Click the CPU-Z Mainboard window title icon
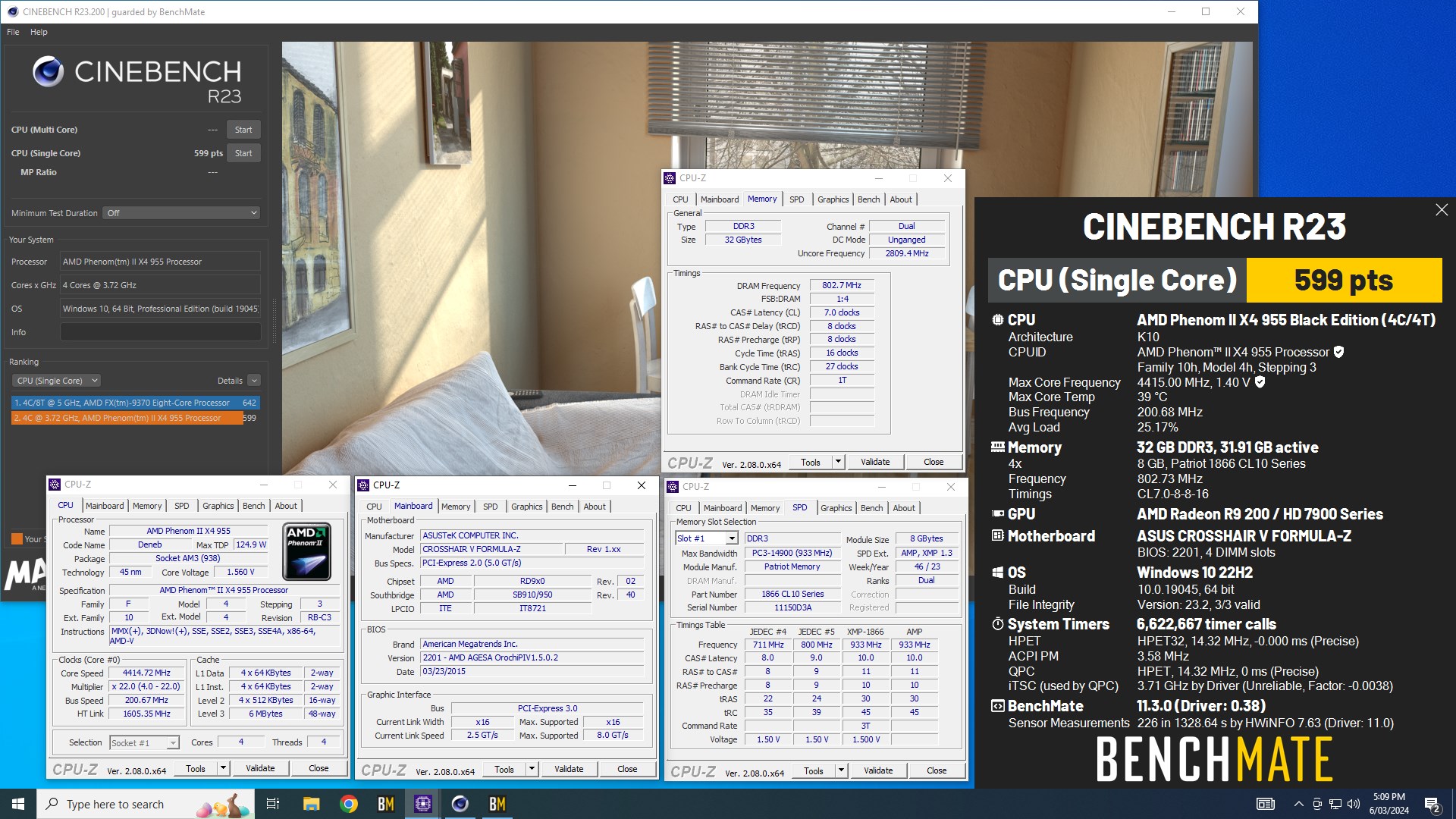1456x819 pixels. [x=363, y=485]
